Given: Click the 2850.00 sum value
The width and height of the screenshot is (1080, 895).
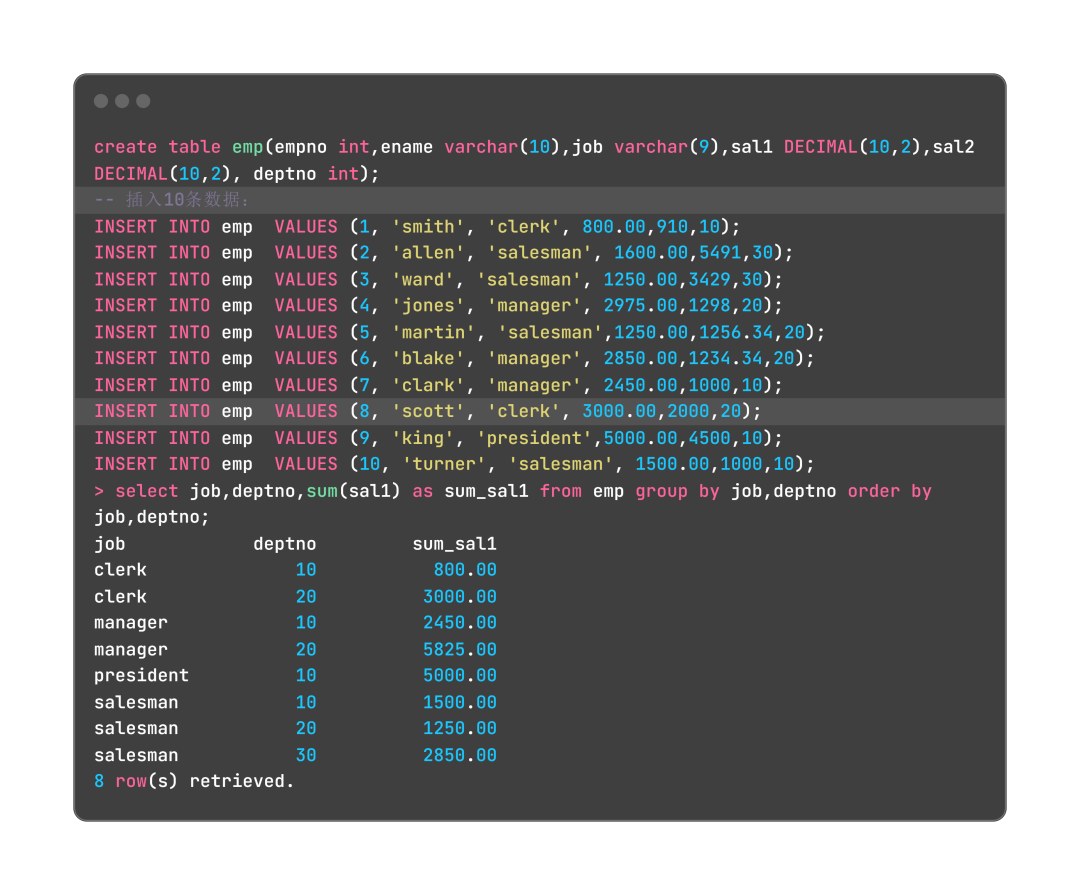Looking at the screenshot, I should pos(459,756).
